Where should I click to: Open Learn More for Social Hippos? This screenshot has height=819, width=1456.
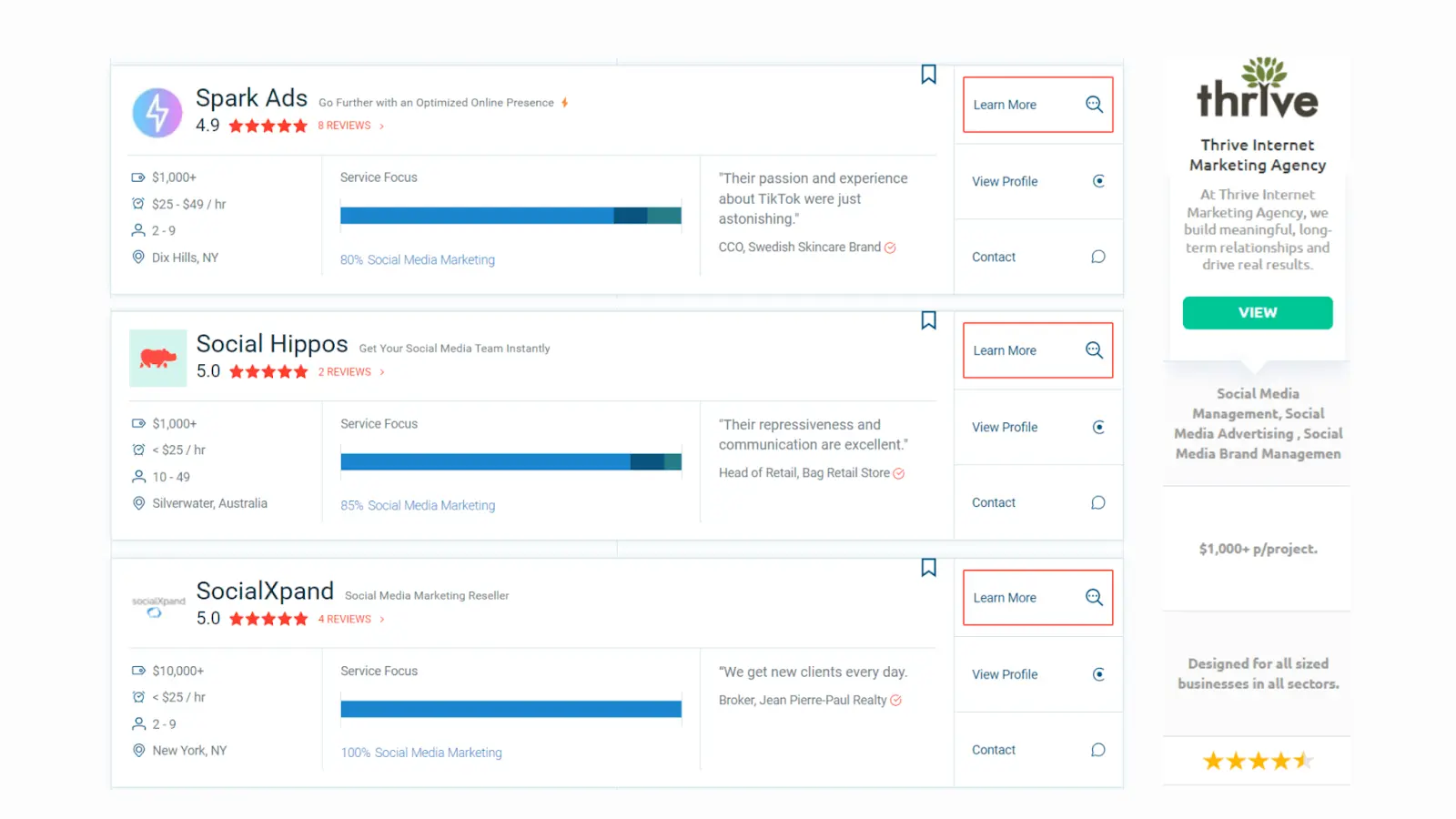tap(1005, 350)
